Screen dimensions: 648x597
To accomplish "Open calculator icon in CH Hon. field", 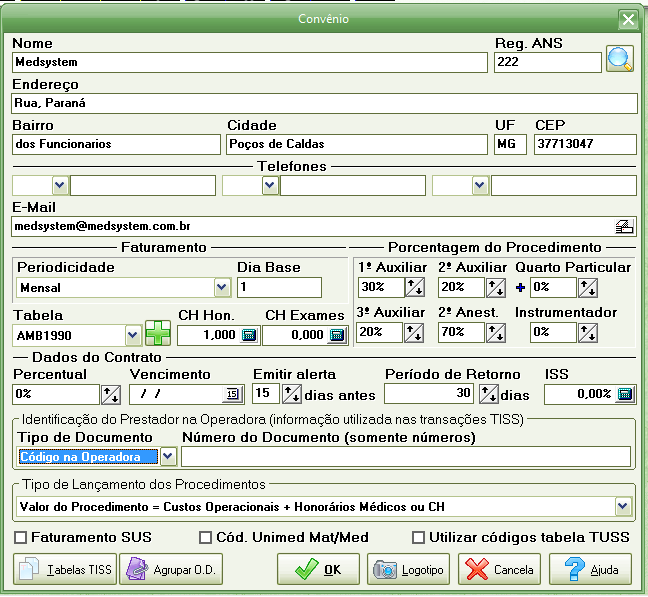I will point(250,335).
